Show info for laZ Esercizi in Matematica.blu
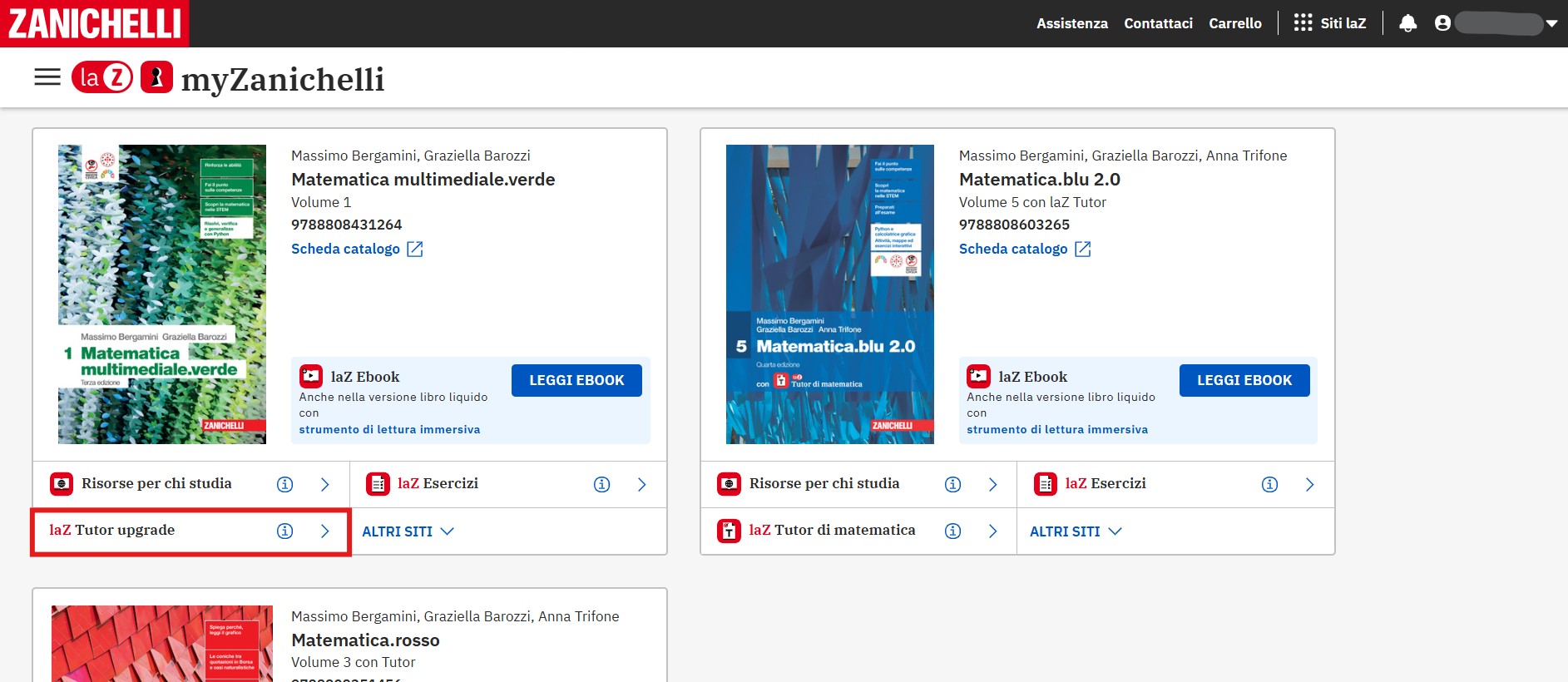 [x=1270, y=484]
